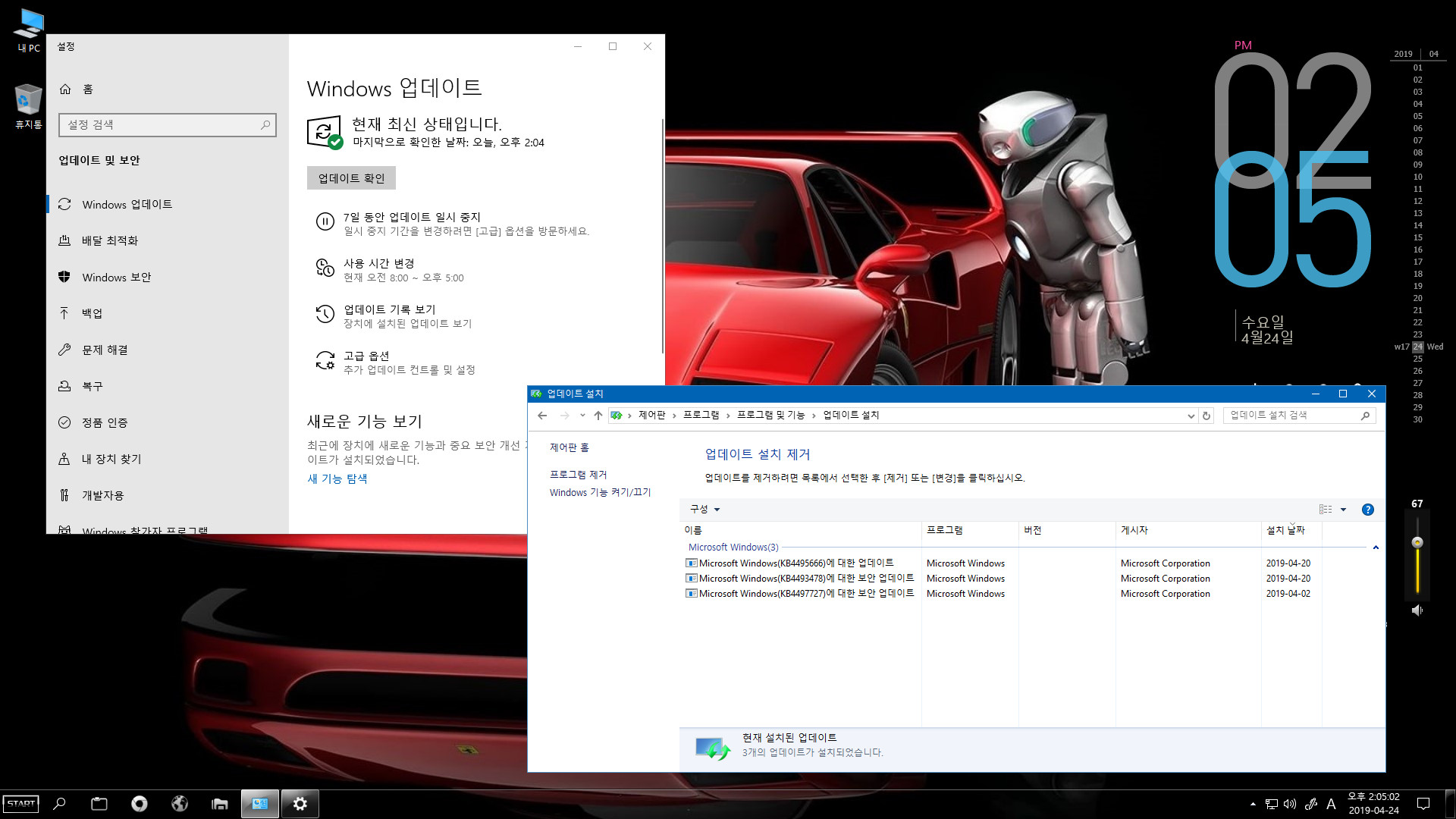Collapse the Microsoft Windows(3) group
Viewport: 1456px width, 819px height.
point(1376,548)
